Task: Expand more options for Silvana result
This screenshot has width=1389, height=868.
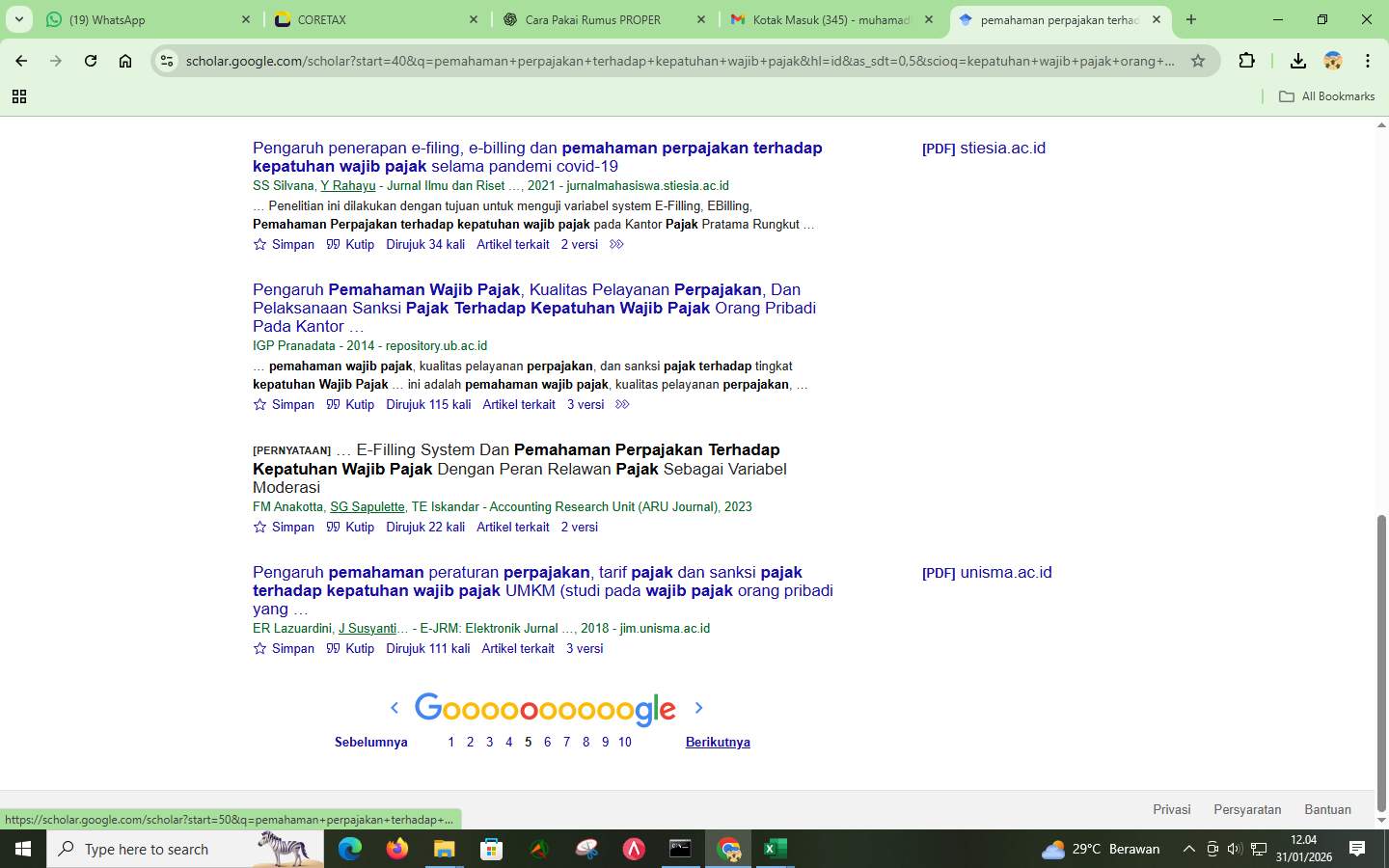Action: 616,244
